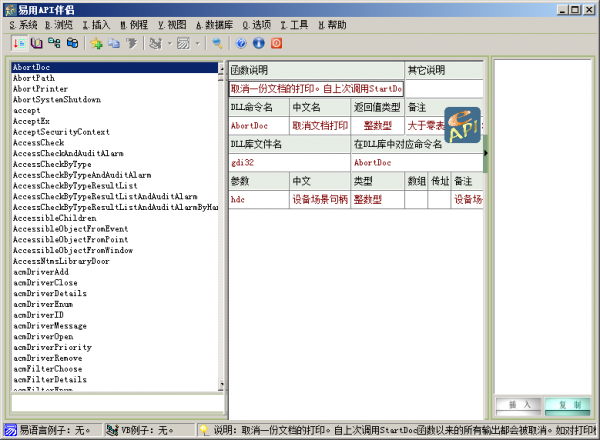Click the floating API logo icon
The image size is (600, 440).
[462, 127]
